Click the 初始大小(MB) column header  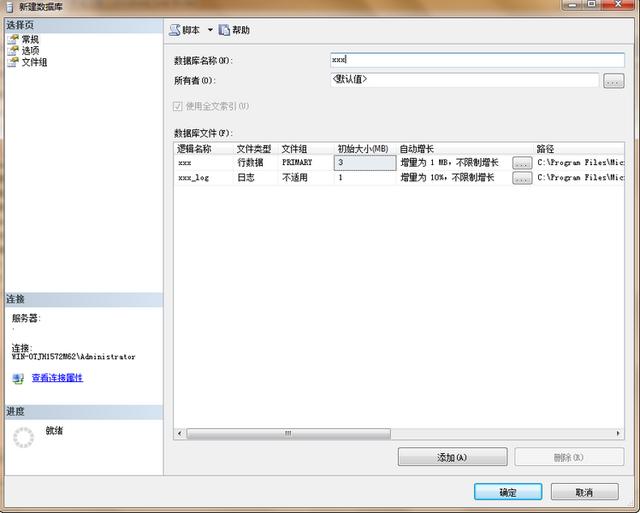point(363,149)
